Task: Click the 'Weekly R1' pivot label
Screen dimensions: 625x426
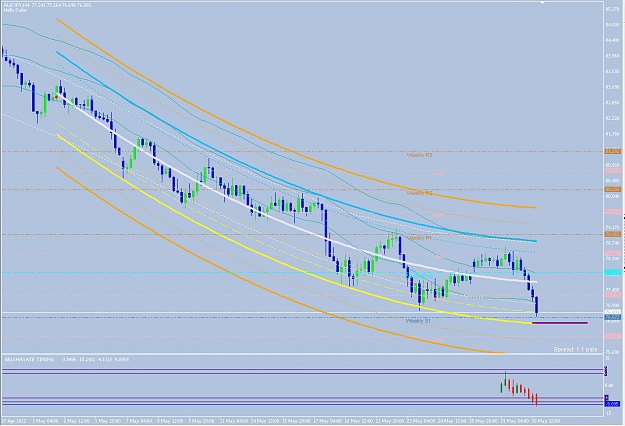Action: pos(419,238)
